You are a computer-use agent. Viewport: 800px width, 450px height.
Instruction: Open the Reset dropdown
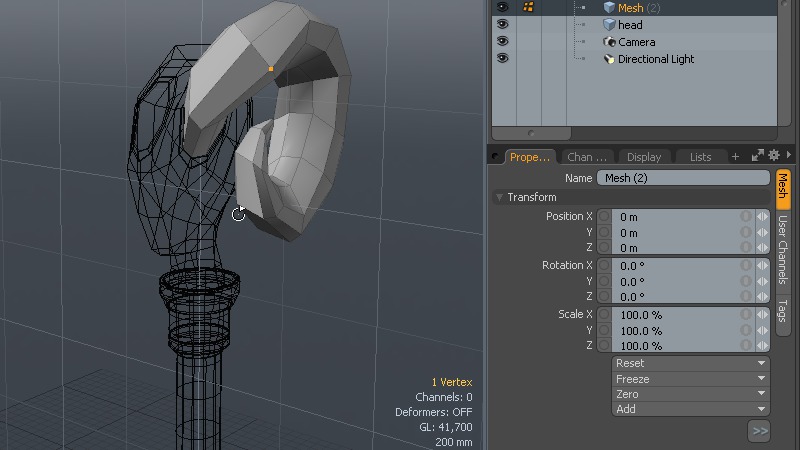690,363
